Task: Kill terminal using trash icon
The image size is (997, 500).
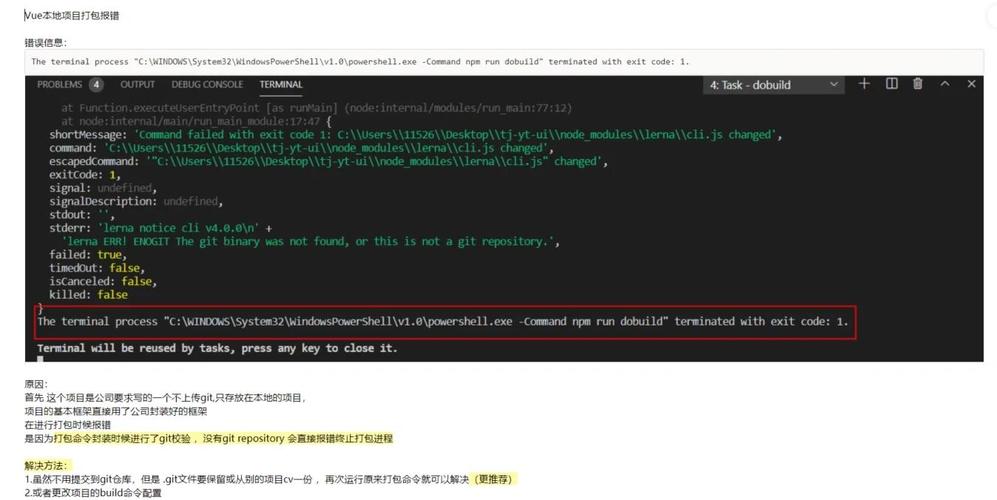Action: 917,84
